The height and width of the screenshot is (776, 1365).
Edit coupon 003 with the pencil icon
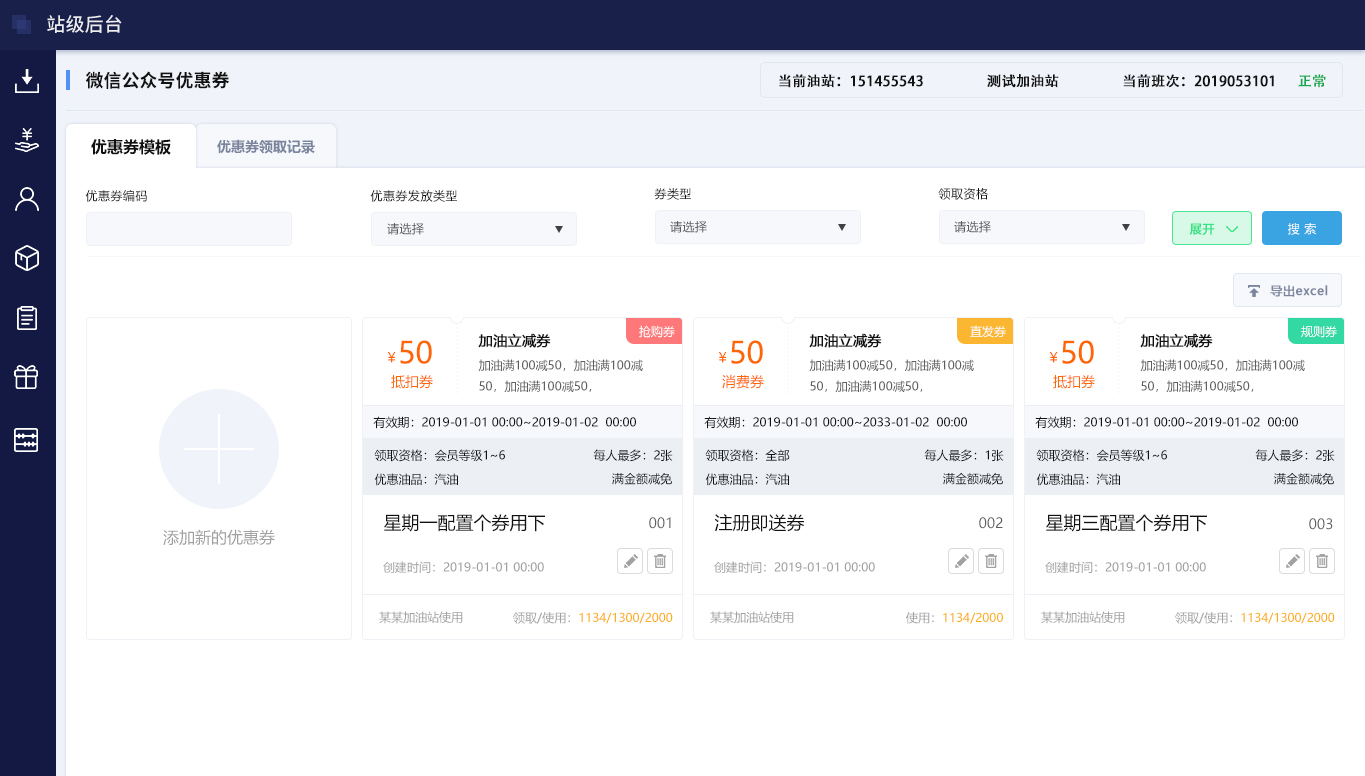1292,561
